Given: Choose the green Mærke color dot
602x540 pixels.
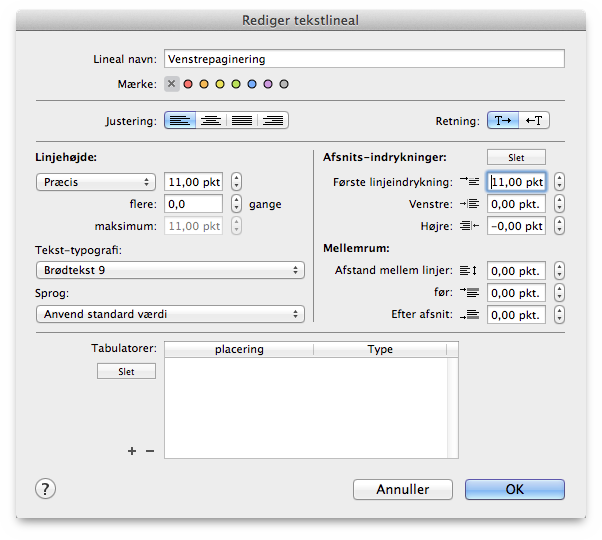Looking at the screenshot, I should click(236, 84).
